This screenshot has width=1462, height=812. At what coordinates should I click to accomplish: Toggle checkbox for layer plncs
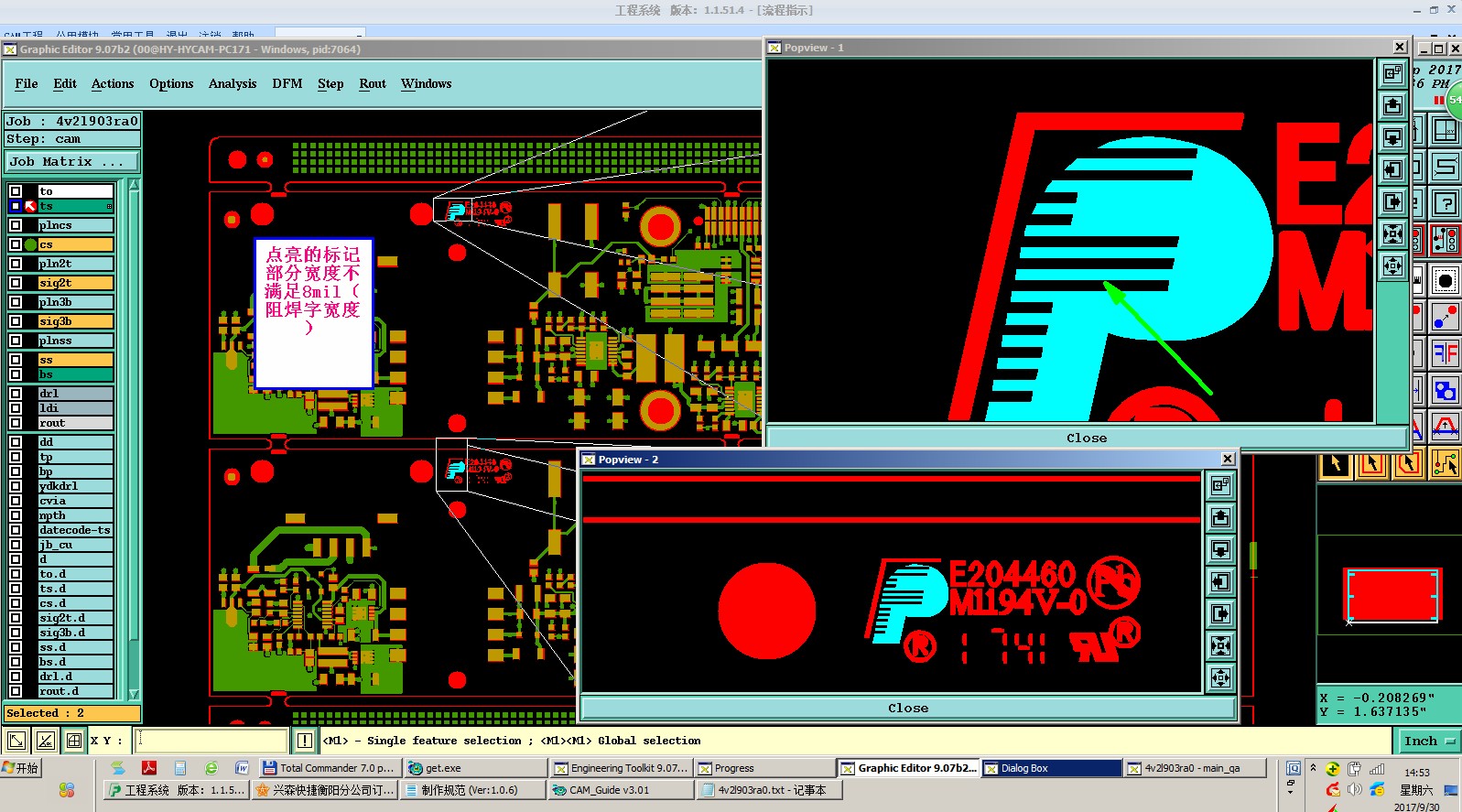[x=16, y=225]
